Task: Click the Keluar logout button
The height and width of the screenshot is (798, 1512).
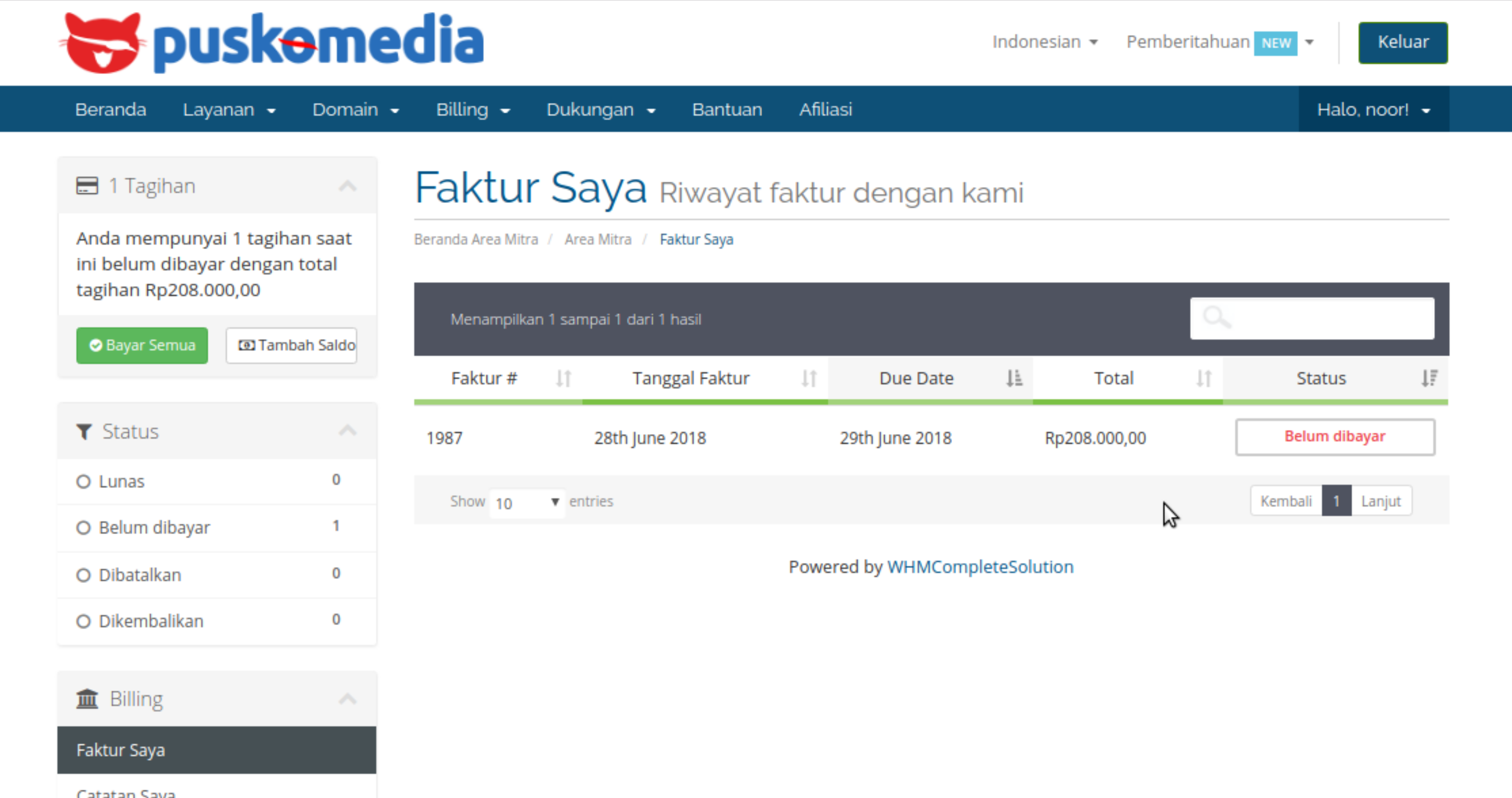Action: pyautogui.click(x=1403, y=42)
